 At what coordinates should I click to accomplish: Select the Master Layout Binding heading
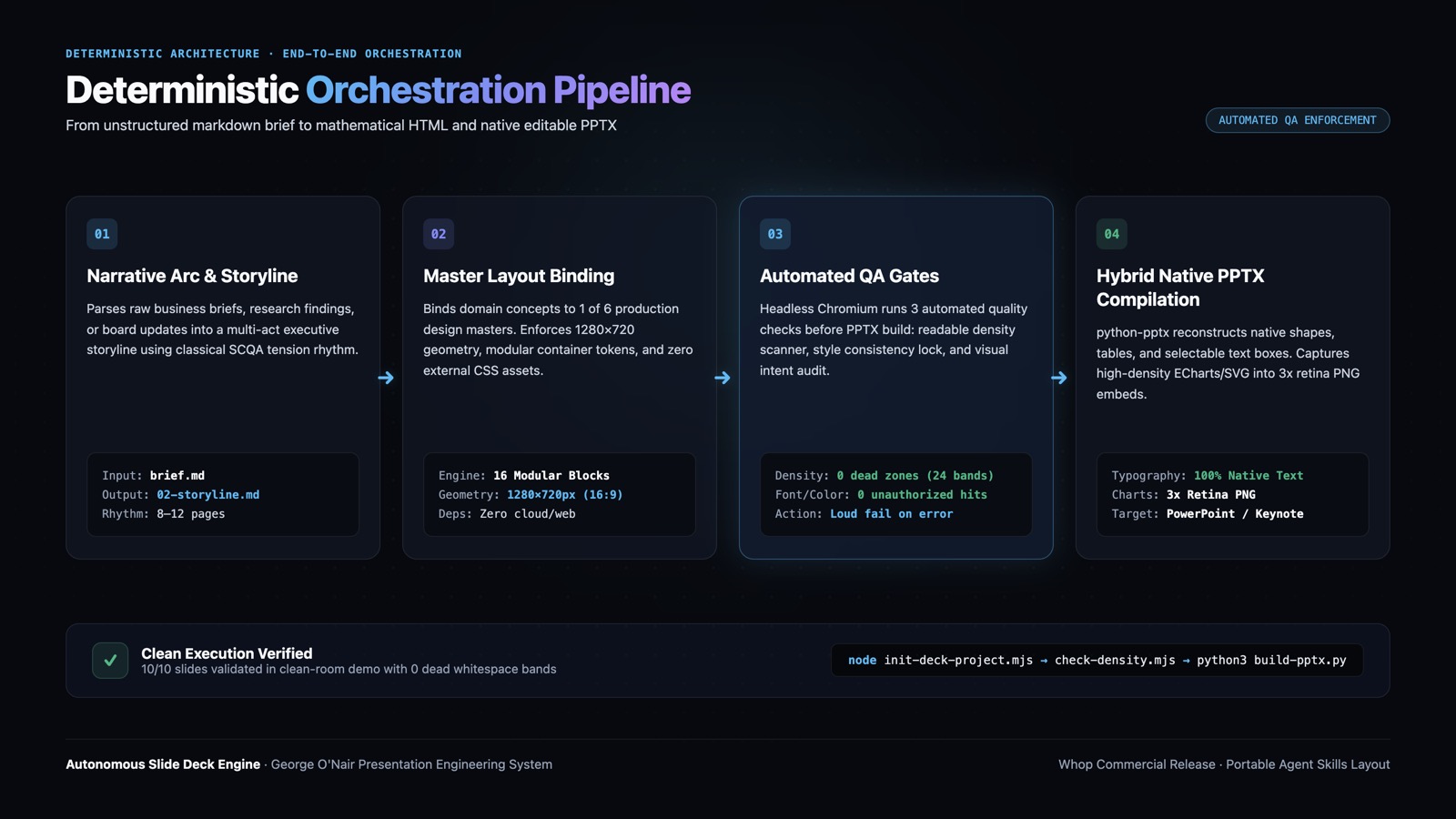tap(519, 276)
